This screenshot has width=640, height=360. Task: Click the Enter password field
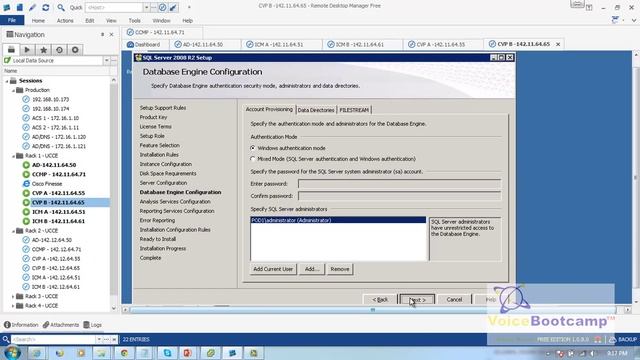(x=399, y=184)
